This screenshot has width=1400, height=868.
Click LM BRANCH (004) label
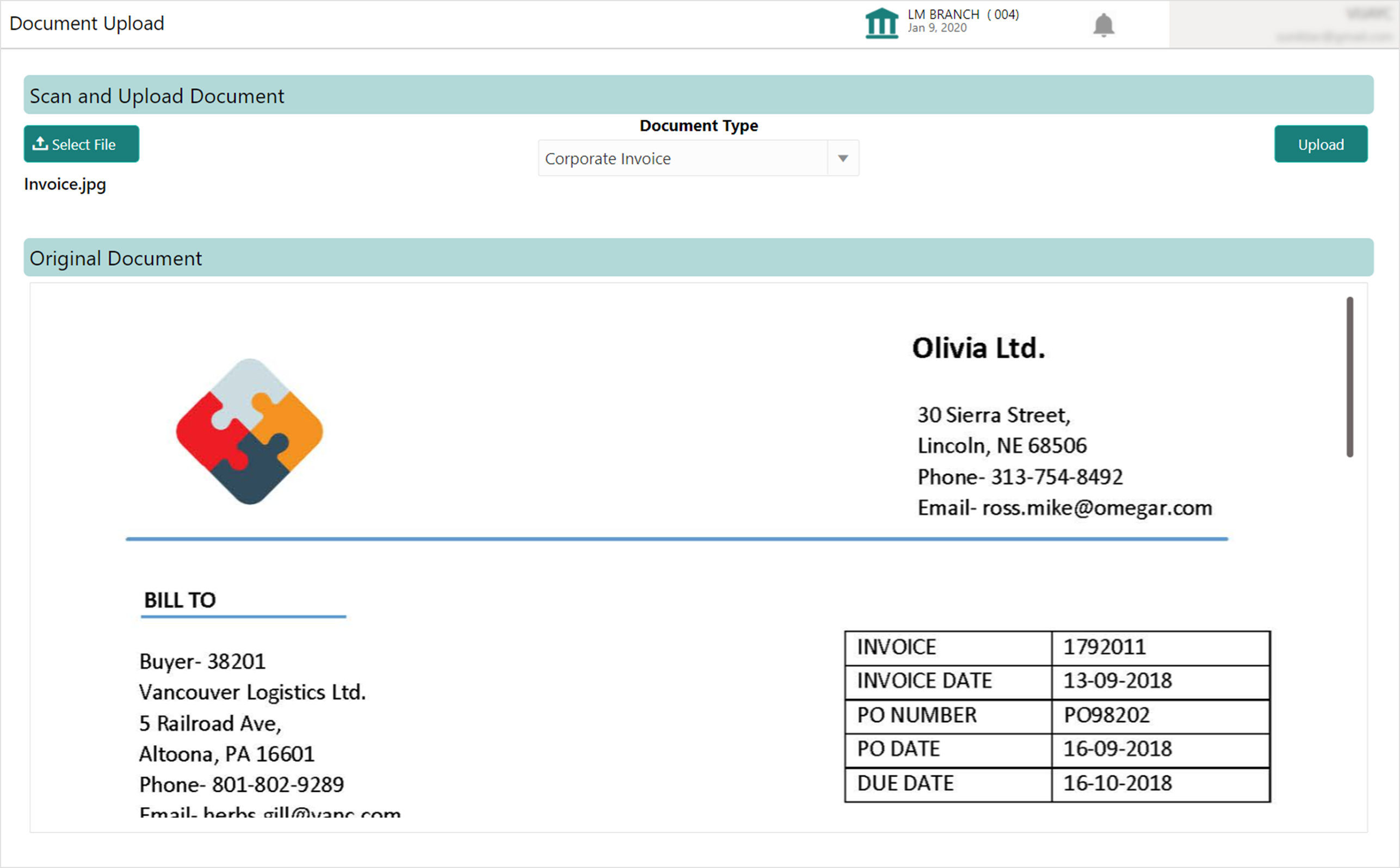(963, 14)
